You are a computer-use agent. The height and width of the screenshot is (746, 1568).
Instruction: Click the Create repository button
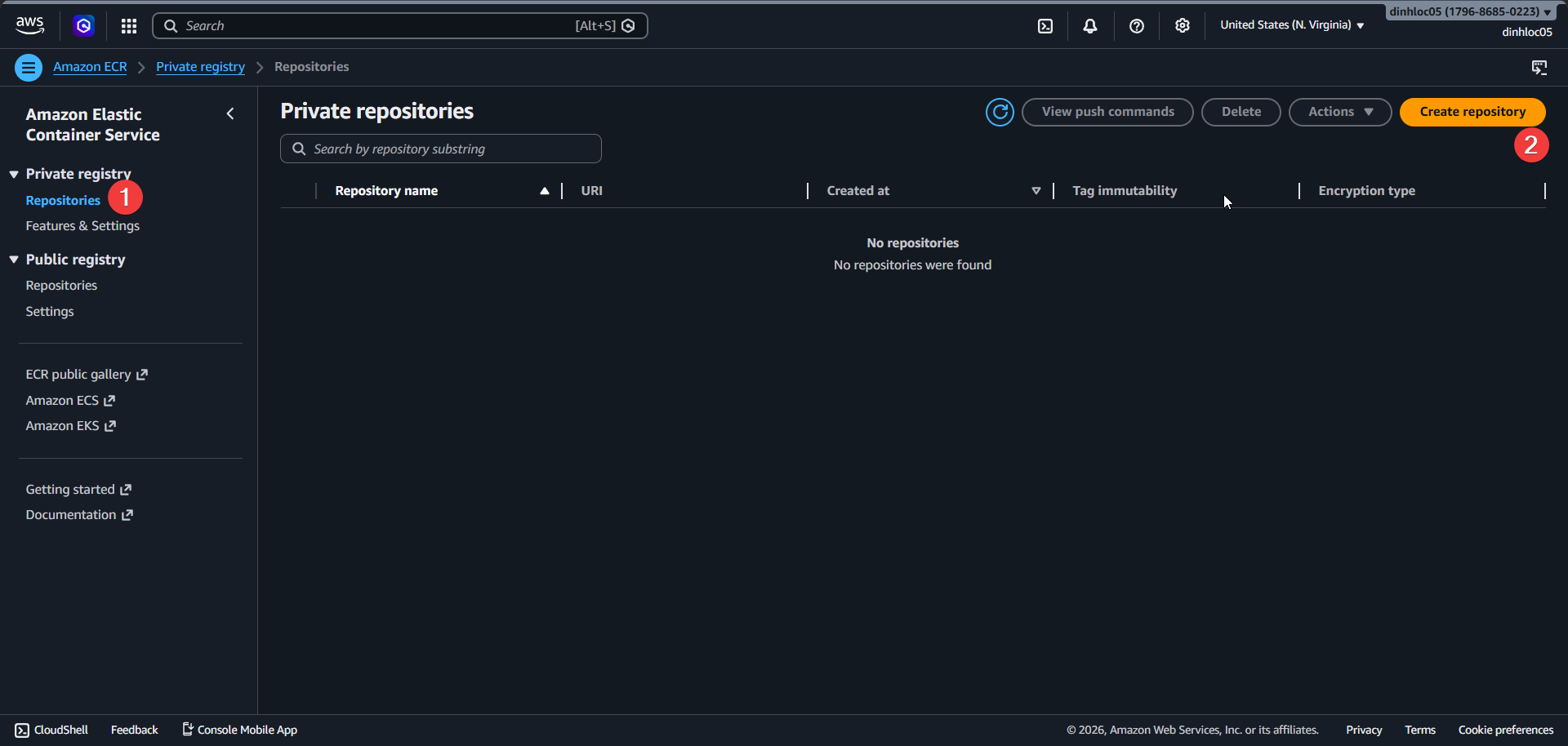[x=1472, y=112]
